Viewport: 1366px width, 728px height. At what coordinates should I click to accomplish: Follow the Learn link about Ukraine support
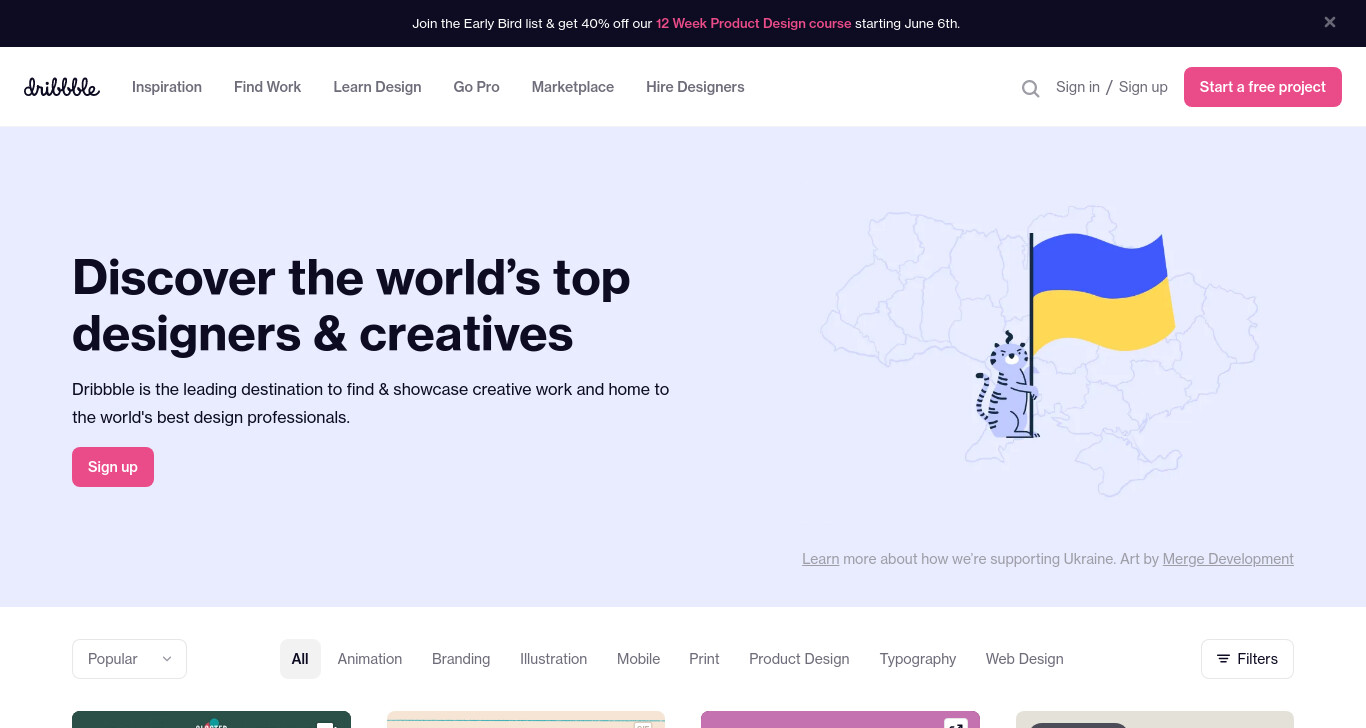pyautogui.click(x=820, y=559)
